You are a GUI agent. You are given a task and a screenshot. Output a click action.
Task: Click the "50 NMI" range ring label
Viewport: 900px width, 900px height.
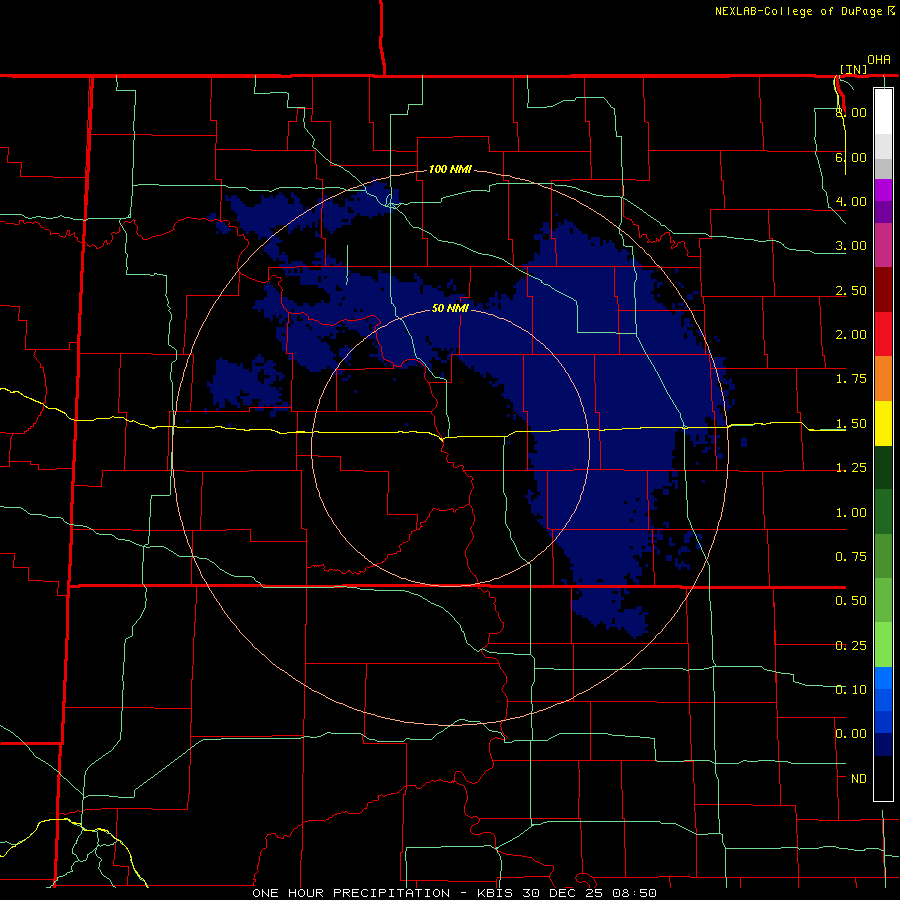pyautogui.click(x=450, y=308)
